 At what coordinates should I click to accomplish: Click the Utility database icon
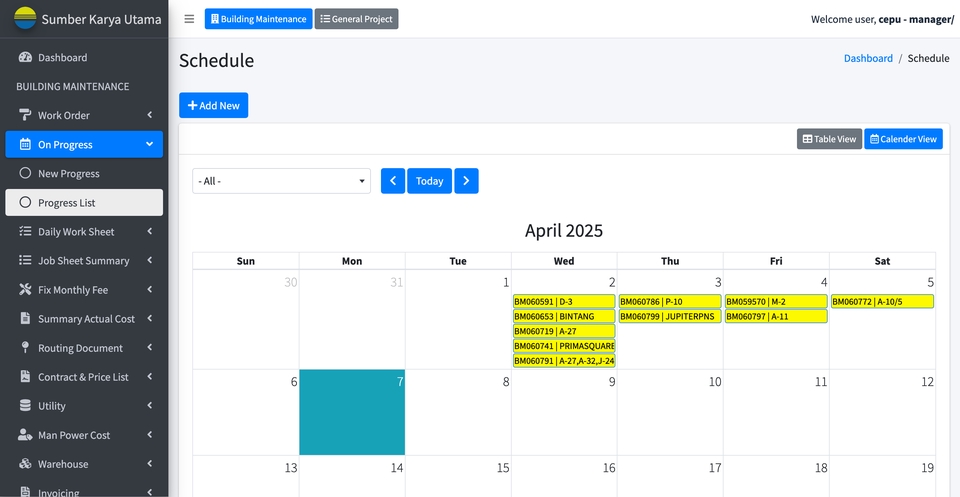coord(25,406)
